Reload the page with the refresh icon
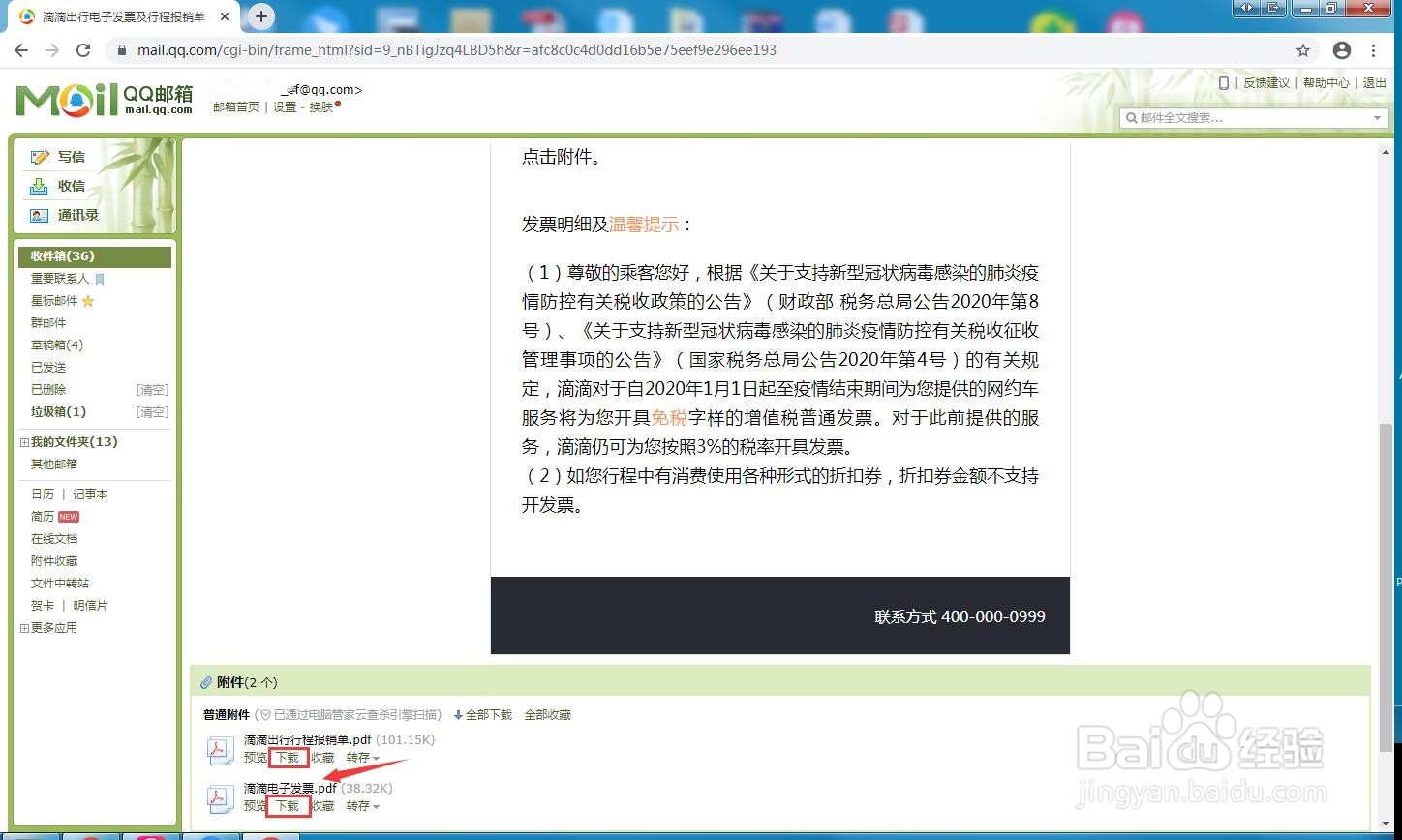 tap(83, 50)
